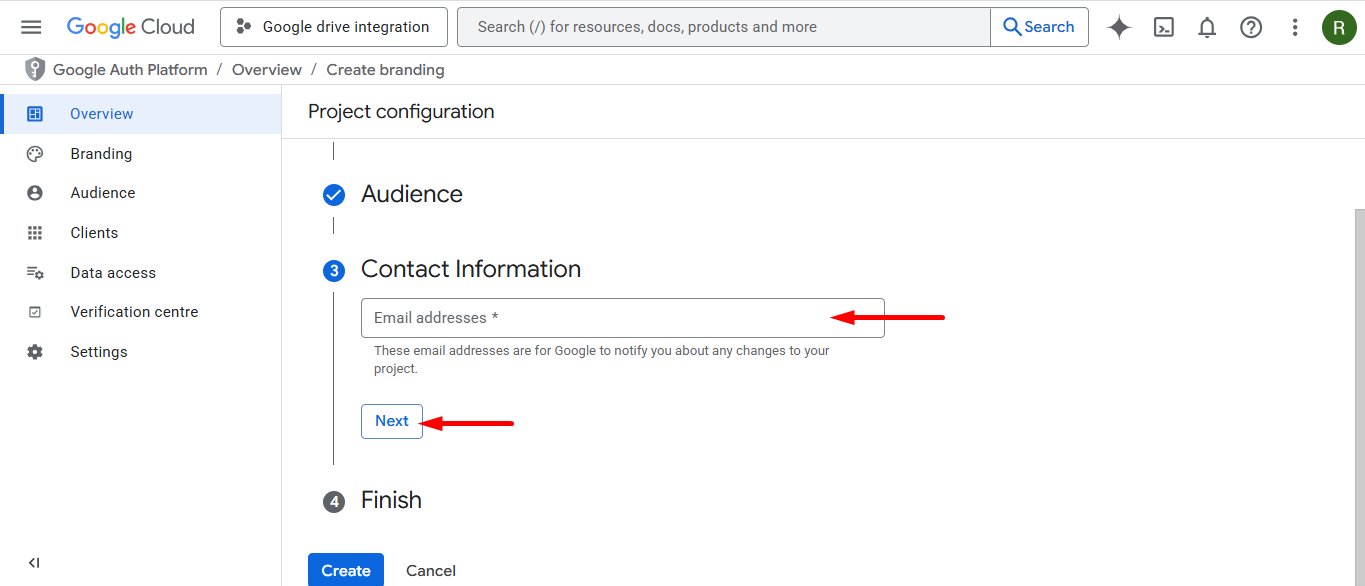Viewport: 1365px width, 586px height.
Task: Open the help question mark icon
Action: click(1251, 27)
